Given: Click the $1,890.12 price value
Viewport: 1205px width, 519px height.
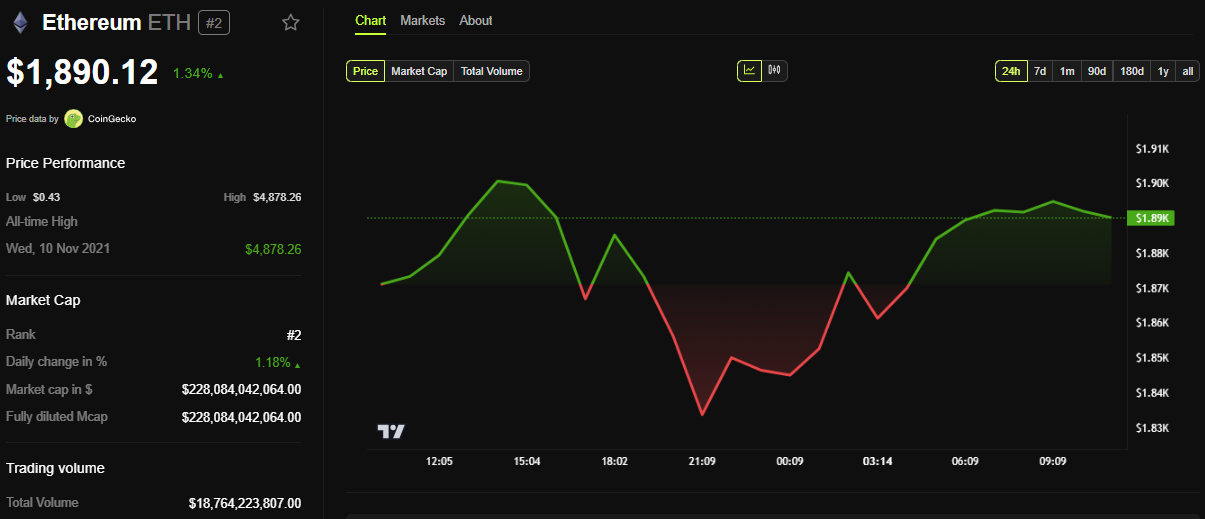Looking at the screenshot, I should coord(83,72).
